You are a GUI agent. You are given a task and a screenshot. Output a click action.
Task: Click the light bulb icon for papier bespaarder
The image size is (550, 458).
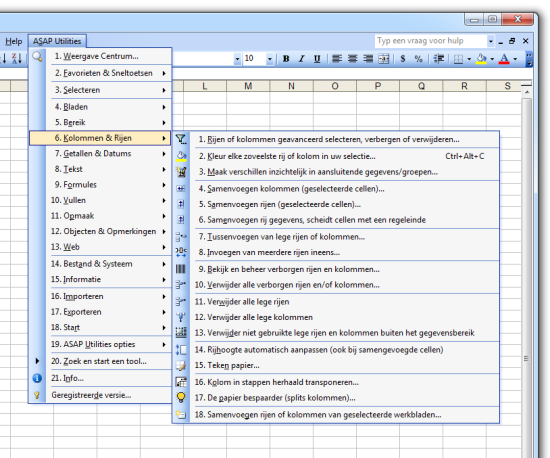181,397
